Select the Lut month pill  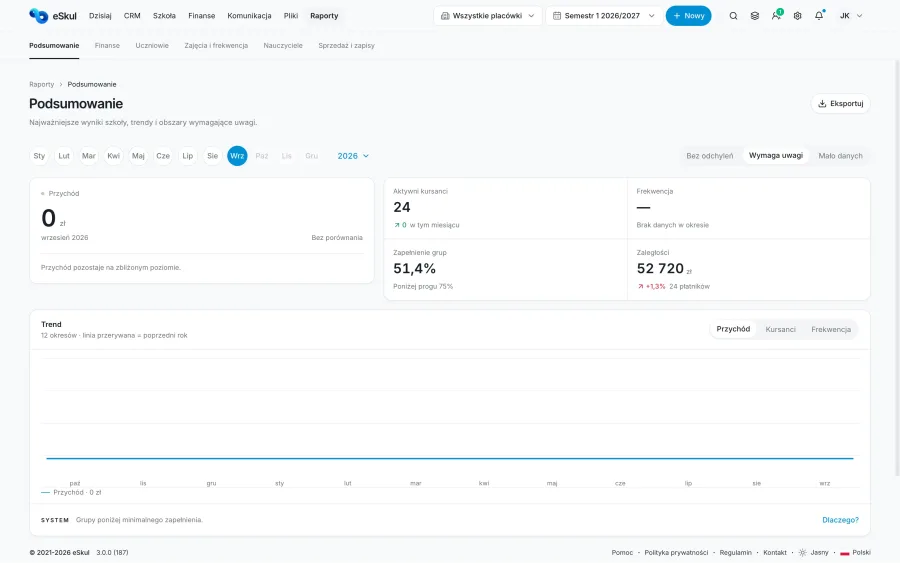point(64,156)
